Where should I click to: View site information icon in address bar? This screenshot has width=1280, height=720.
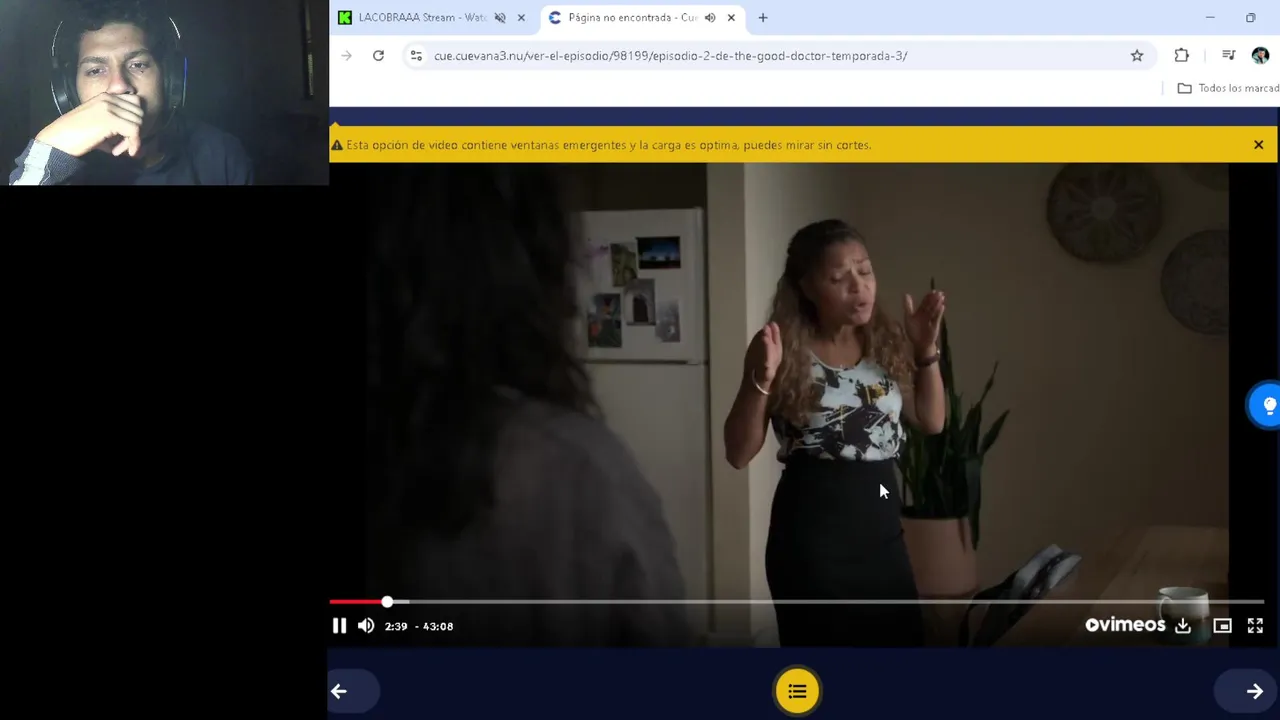(x=416, y=56)
